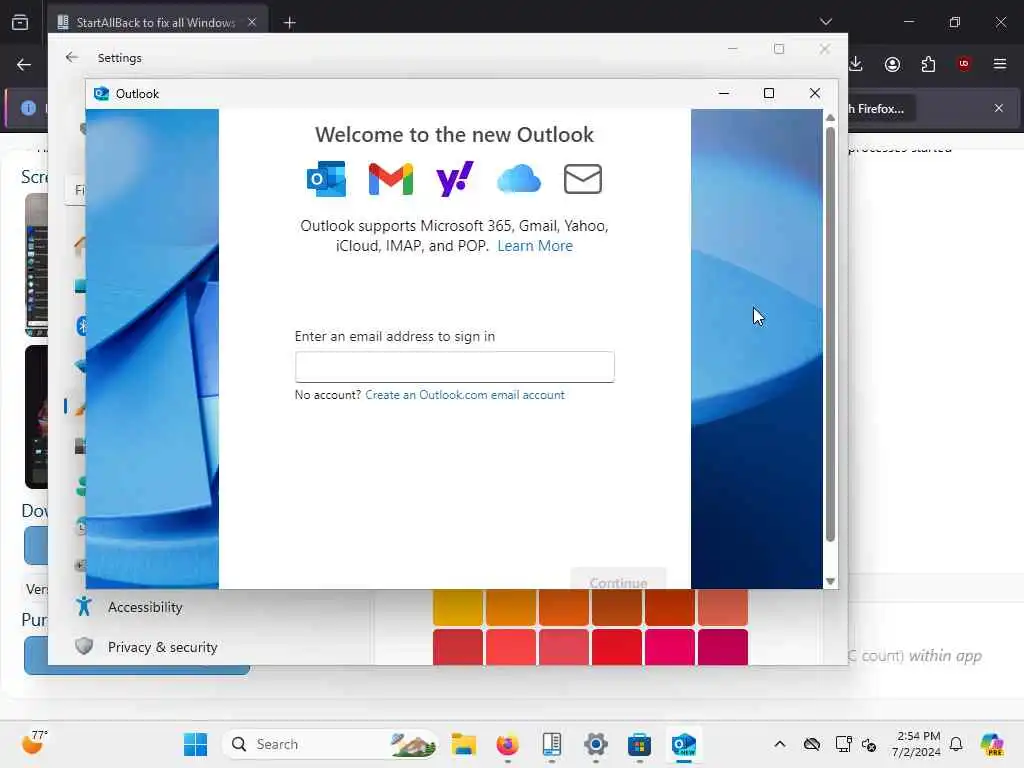Click the Outlook dialog vertical scrollbar thumb

point(830,334)
